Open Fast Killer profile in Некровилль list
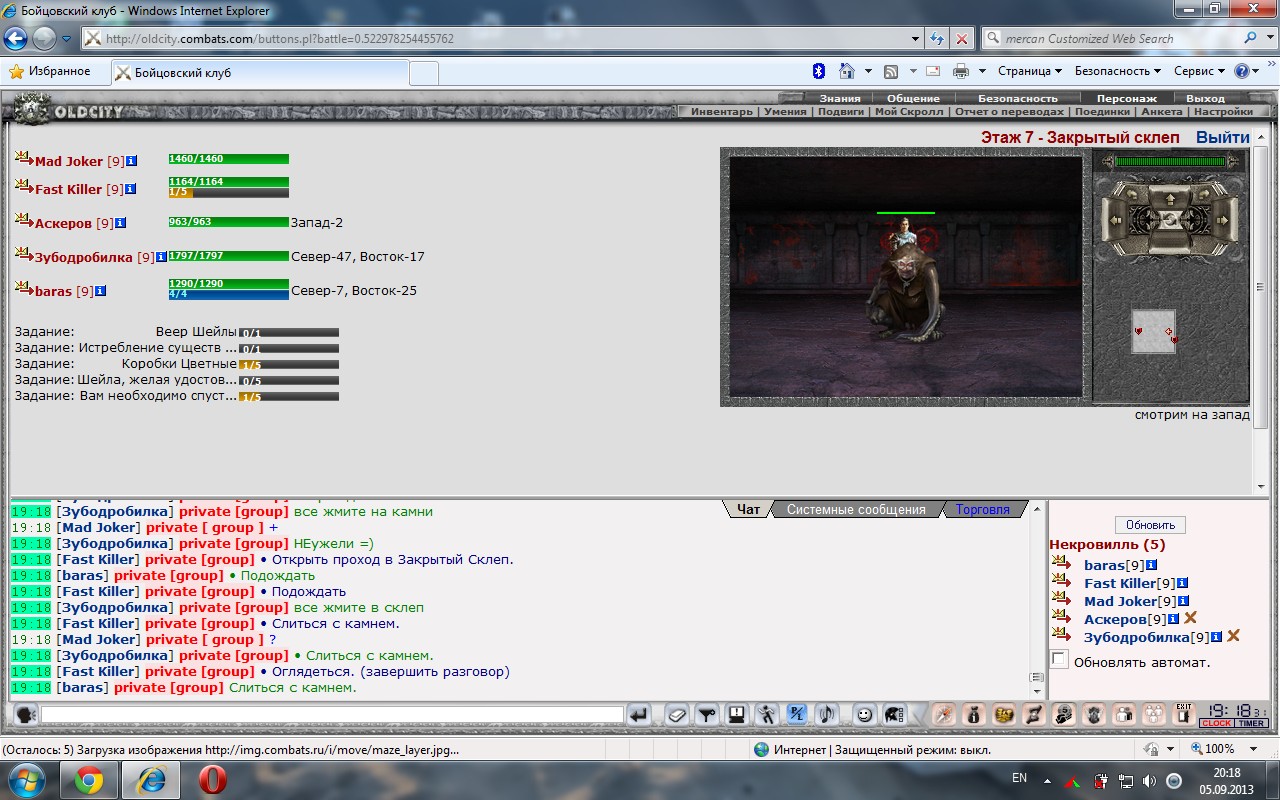 point(1120,583)
